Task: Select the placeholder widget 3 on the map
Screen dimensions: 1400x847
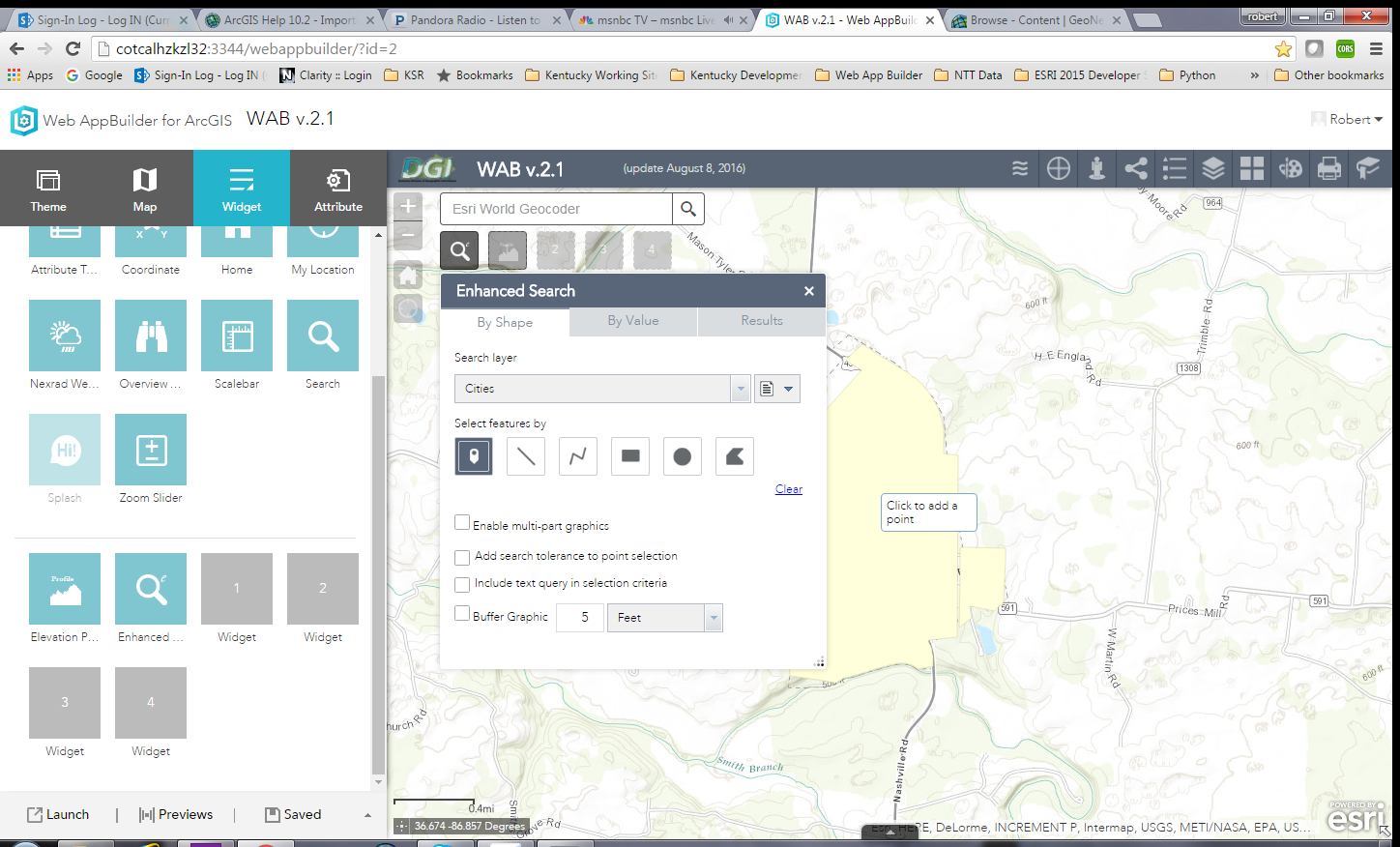Action: pos(604,250)
